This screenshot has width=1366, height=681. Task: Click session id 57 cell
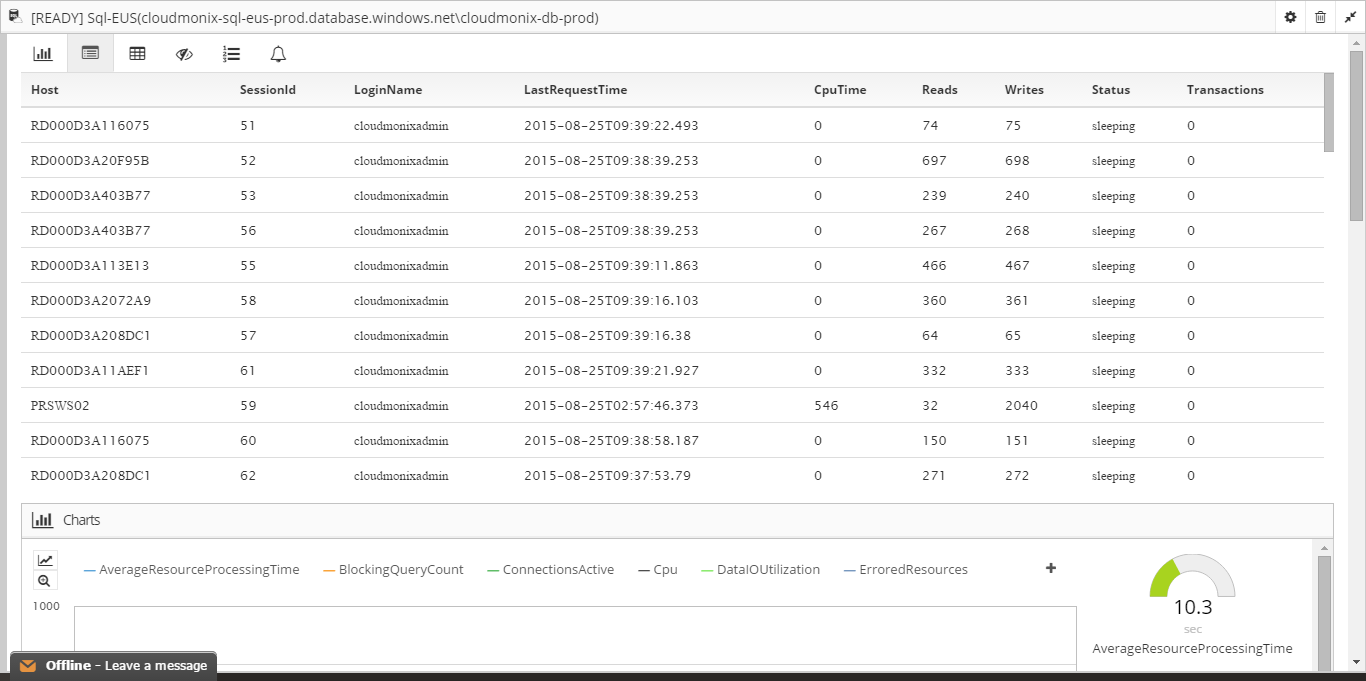248,336
